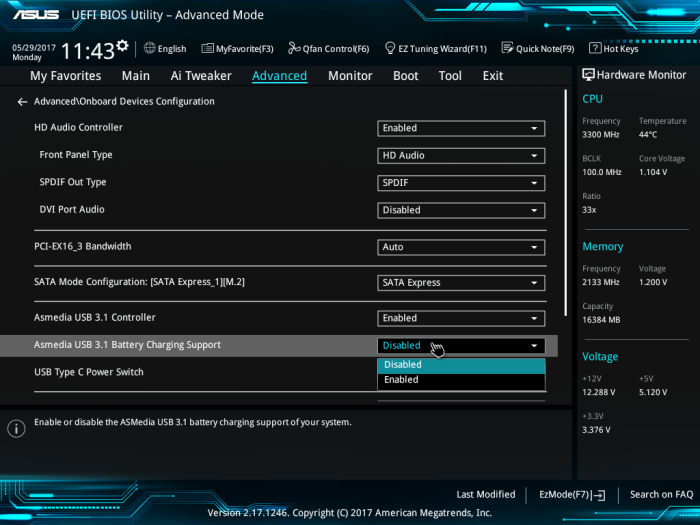Viewport: 700px width, 525px height.
Task: Switch to the Ai Tweaker tab
Action: pyautogui.click(x=201, y=76)
